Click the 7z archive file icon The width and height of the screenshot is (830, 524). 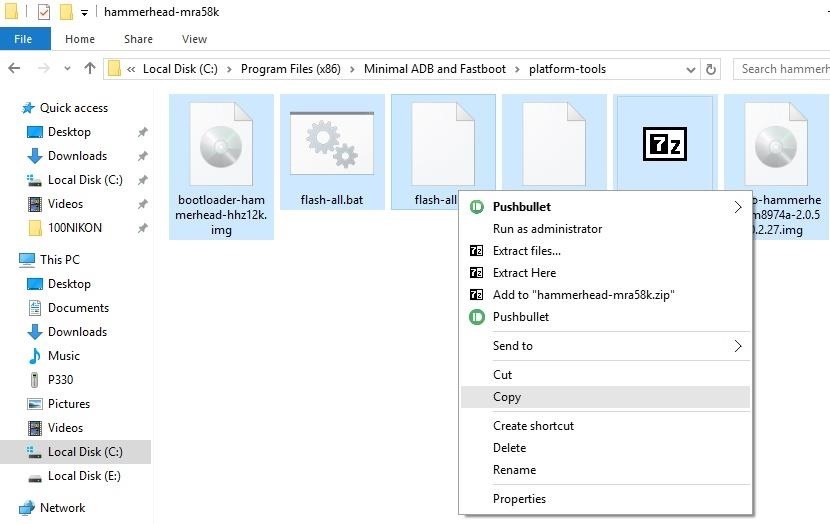pos(664,143)
